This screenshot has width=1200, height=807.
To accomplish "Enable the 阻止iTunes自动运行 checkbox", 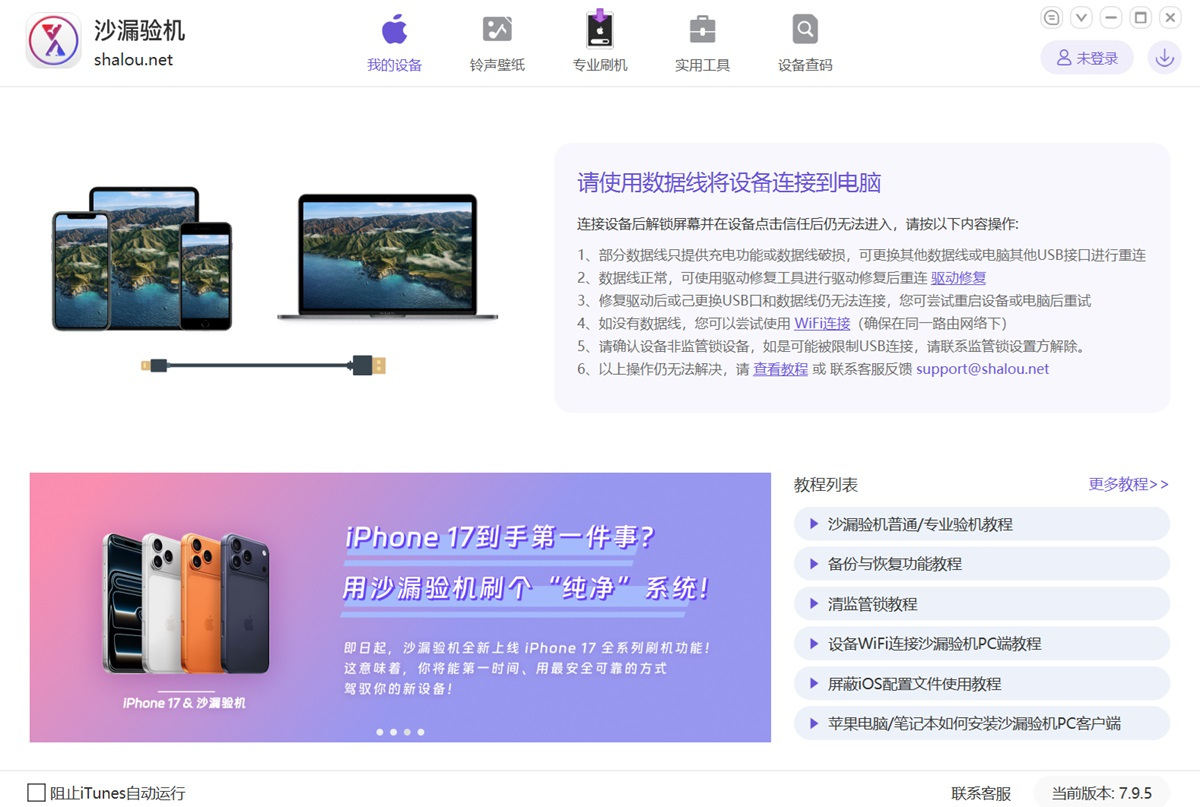I will tap(36, 793).
